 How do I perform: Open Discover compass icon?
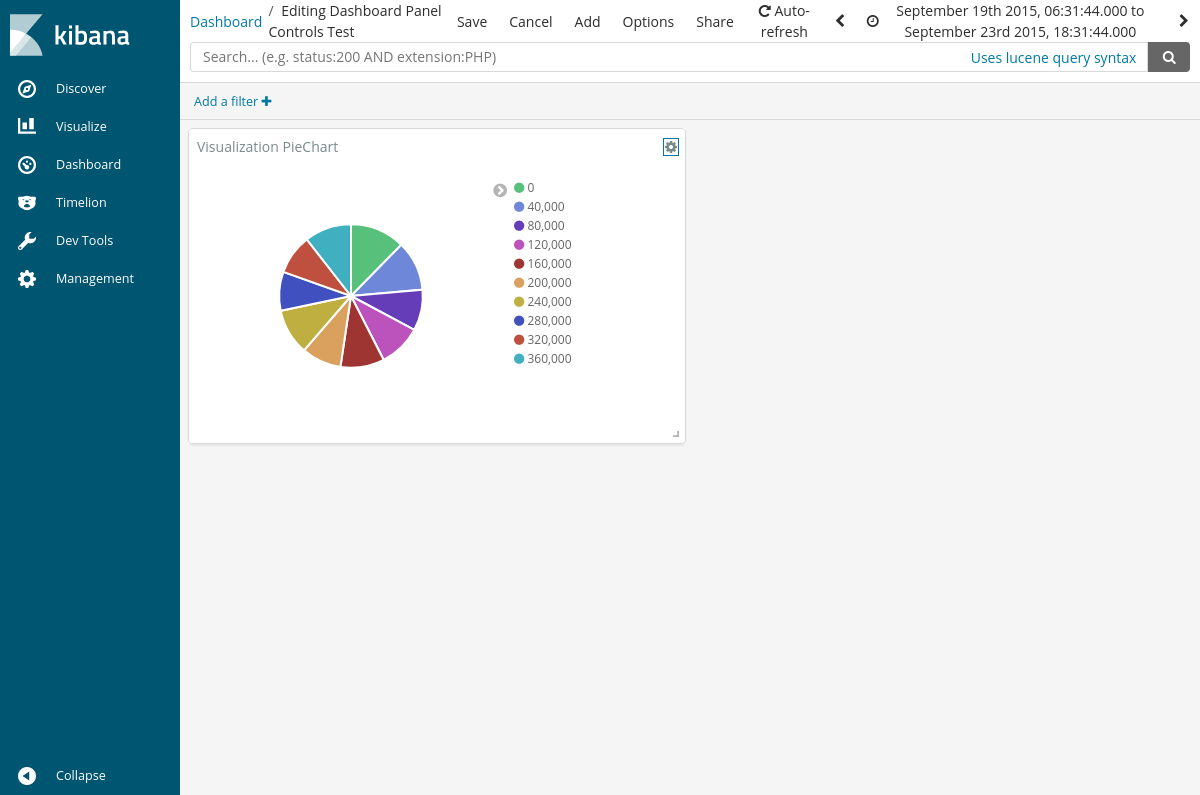[27, 89]
